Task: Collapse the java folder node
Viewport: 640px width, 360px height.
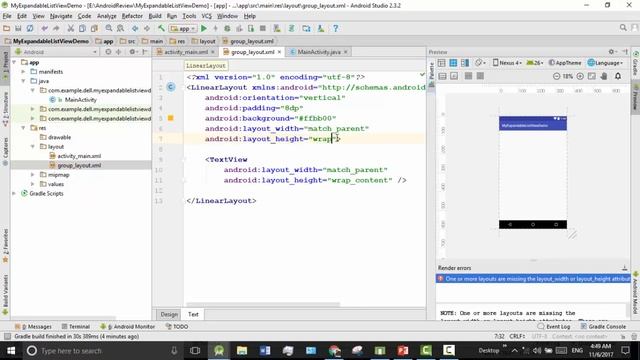Action: [24, 81]
